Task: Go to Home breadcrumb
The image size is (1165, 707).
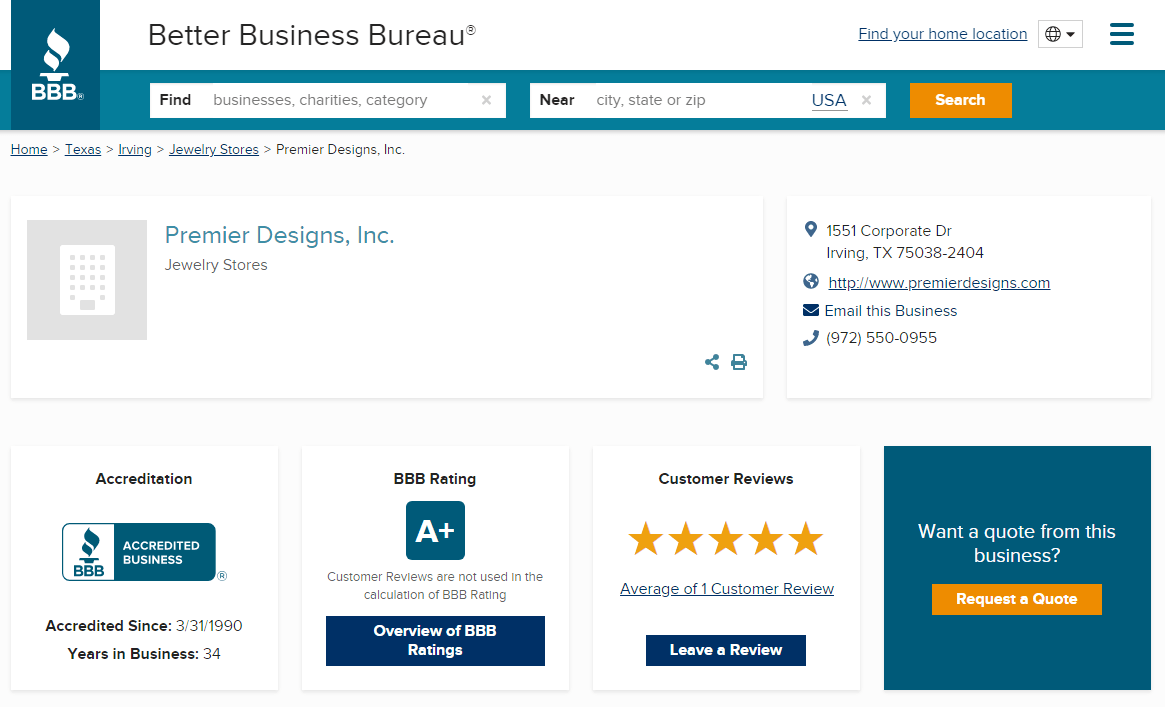Action: click(x=29, y=149)
